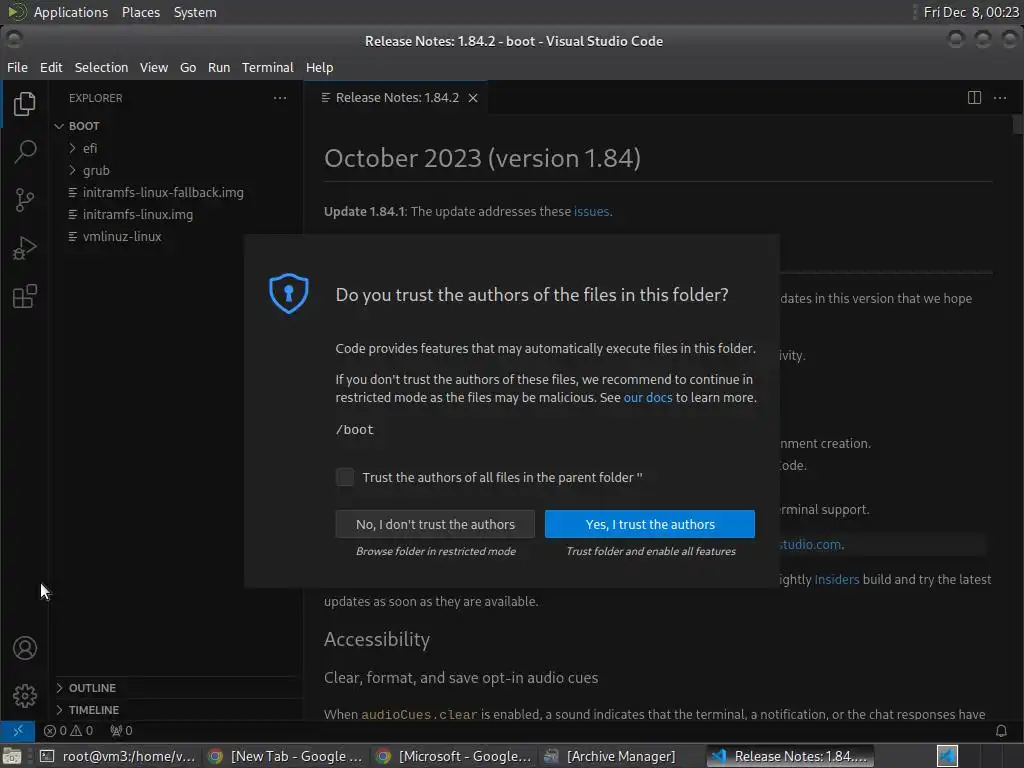Open the Run and Debug icon
This screenshot has height=768, width=1024.
point(24,248)
